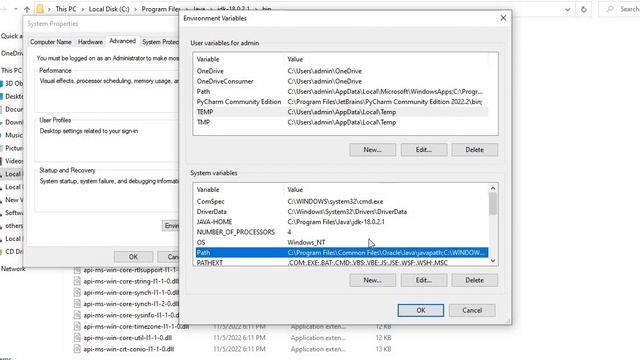Select OneDrive user variable row
Viewport: 640px width, 360px height.
(342, 71)
